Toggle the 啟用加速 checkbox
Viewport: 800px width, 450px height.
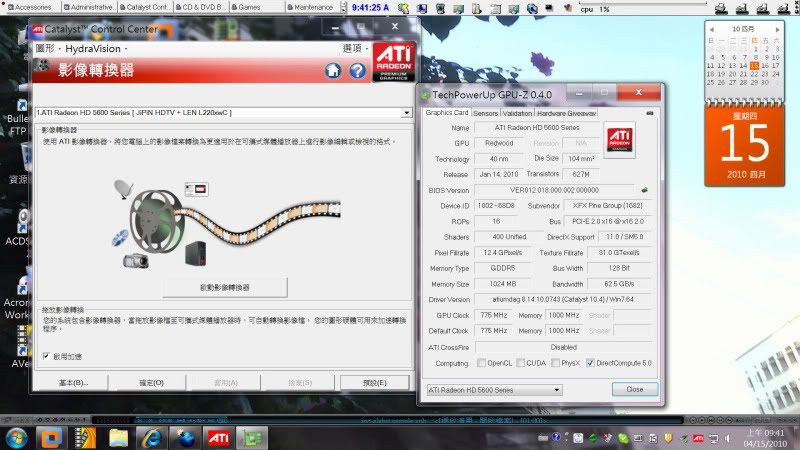point(46,356)
